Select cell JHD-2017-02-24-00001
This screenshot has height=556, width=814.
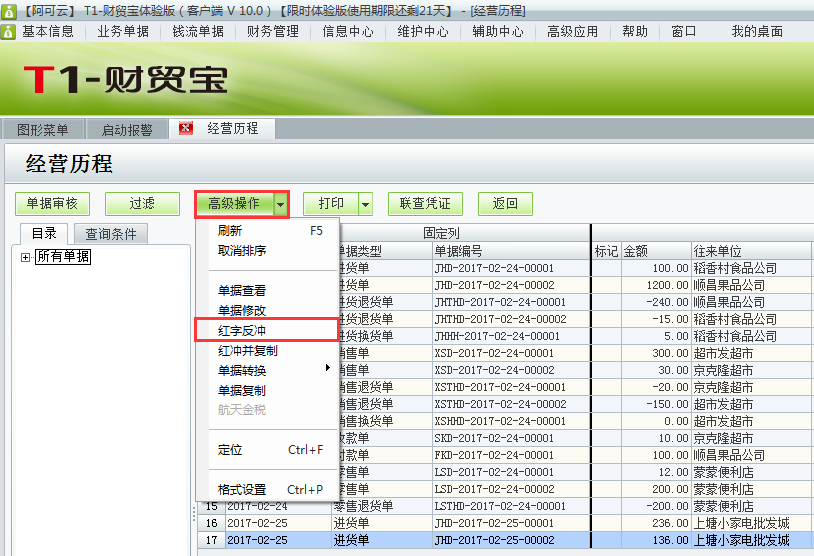coord(511,268)
